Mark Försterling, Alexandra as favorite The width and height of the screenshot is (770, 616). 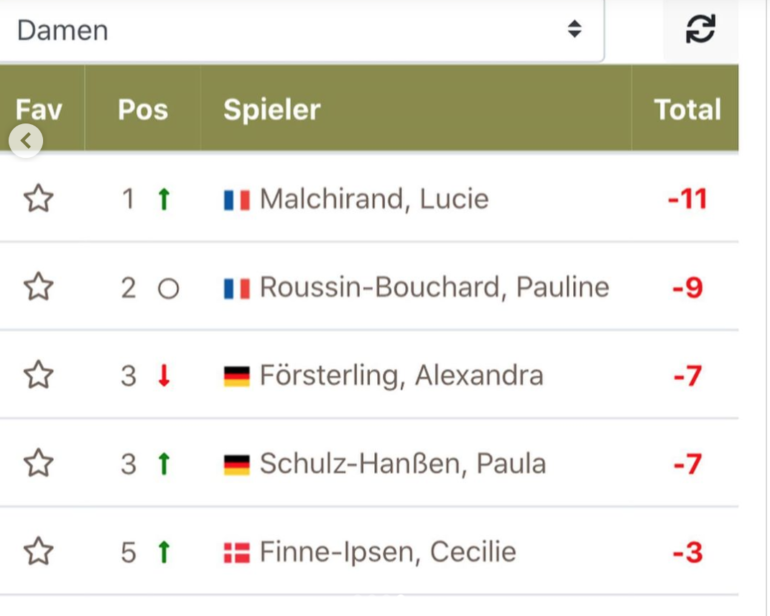pos(38,375)
